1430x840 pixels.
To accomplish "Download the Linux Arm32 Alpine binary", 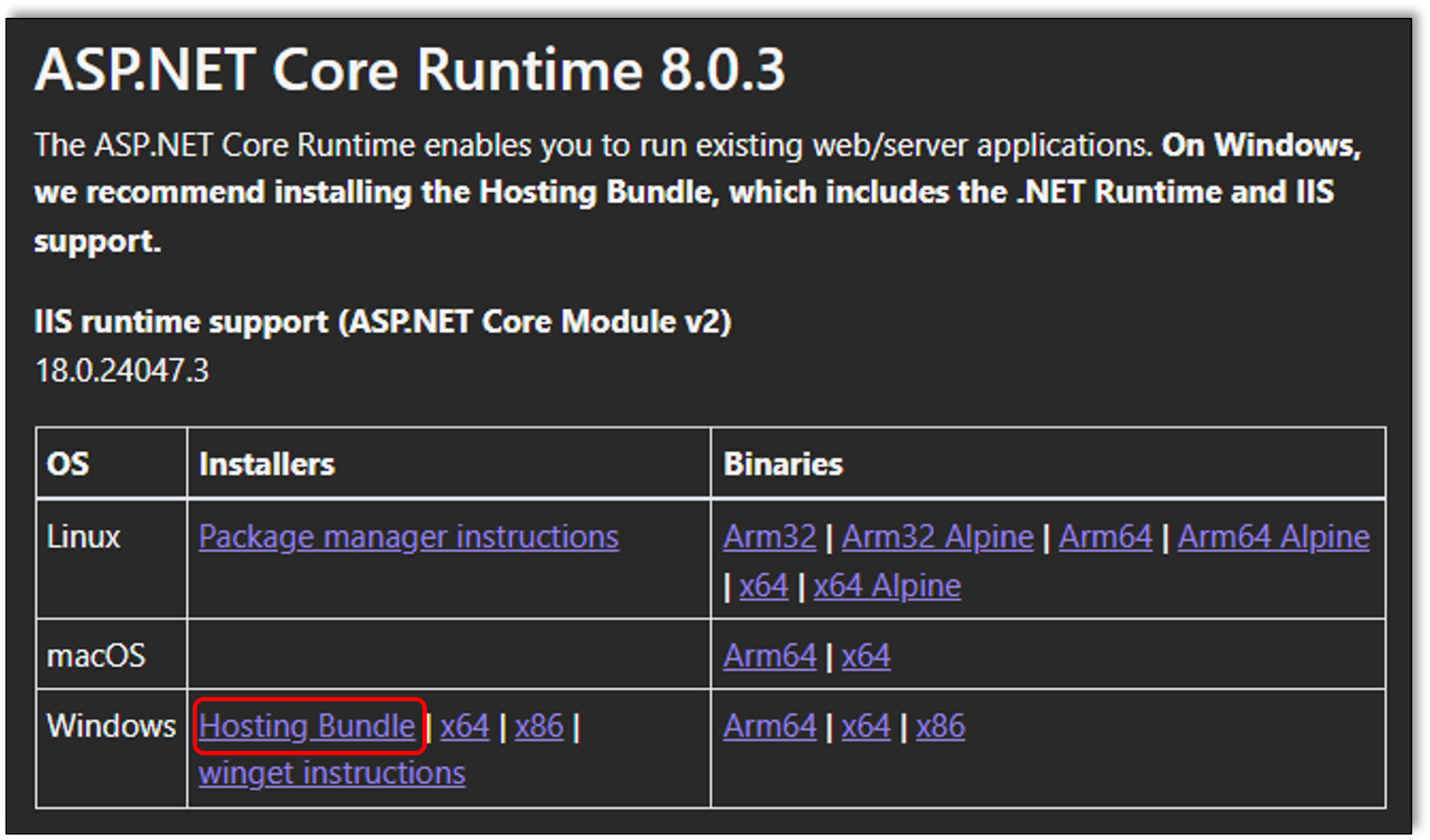I will click(x=938, y=537).
